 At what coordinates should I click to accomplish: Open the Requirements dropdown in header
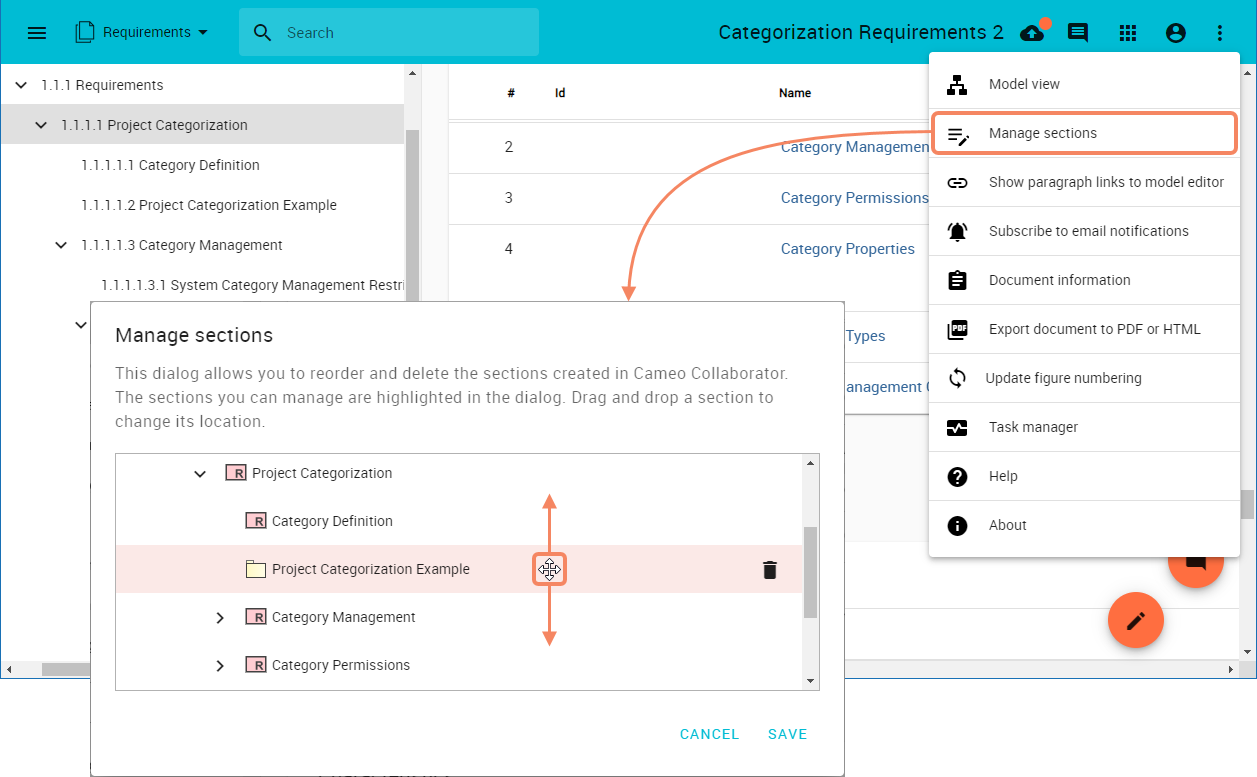142,33
